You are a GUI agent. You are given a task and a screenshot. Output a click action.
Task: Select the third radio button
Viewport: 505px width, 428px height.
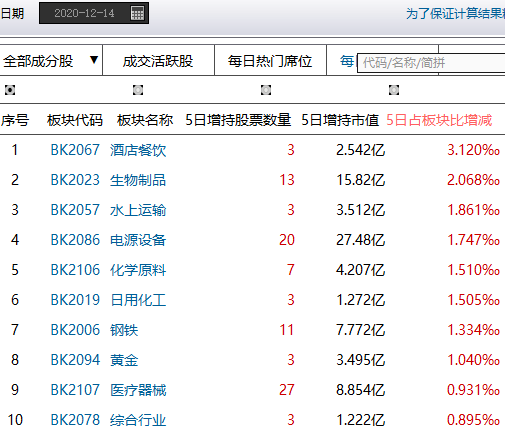click(266, 90)
